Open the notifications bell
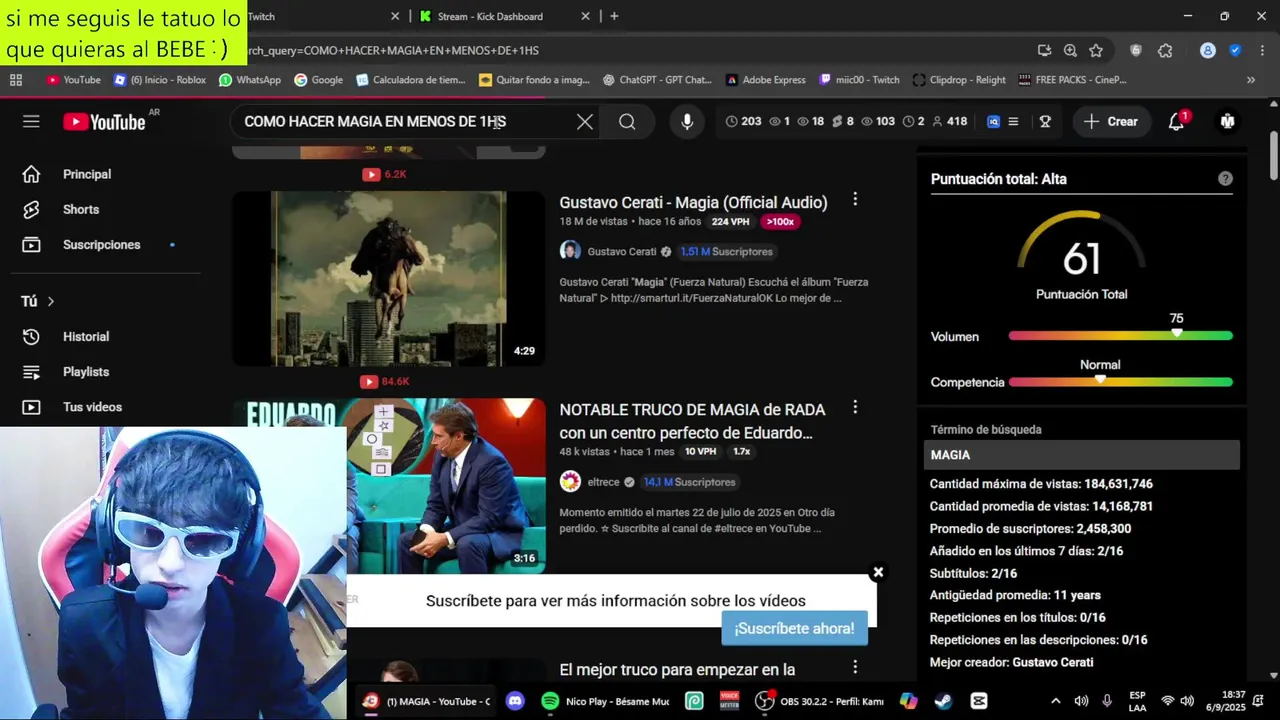 [1176, 122]
